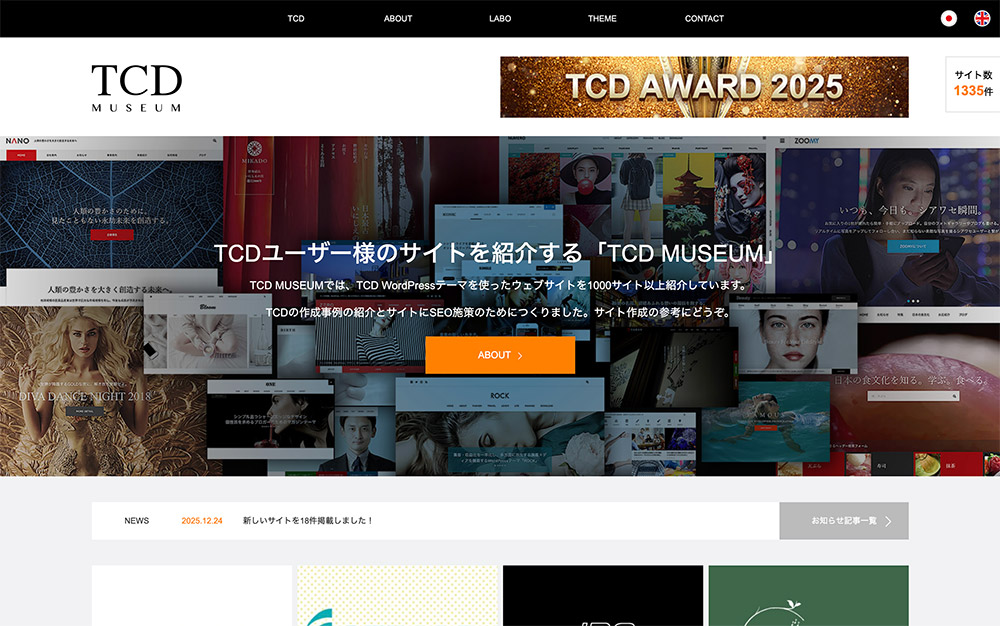
Task: Select the dark green logo thumbnail at bottom right
Action: point(808,595)
